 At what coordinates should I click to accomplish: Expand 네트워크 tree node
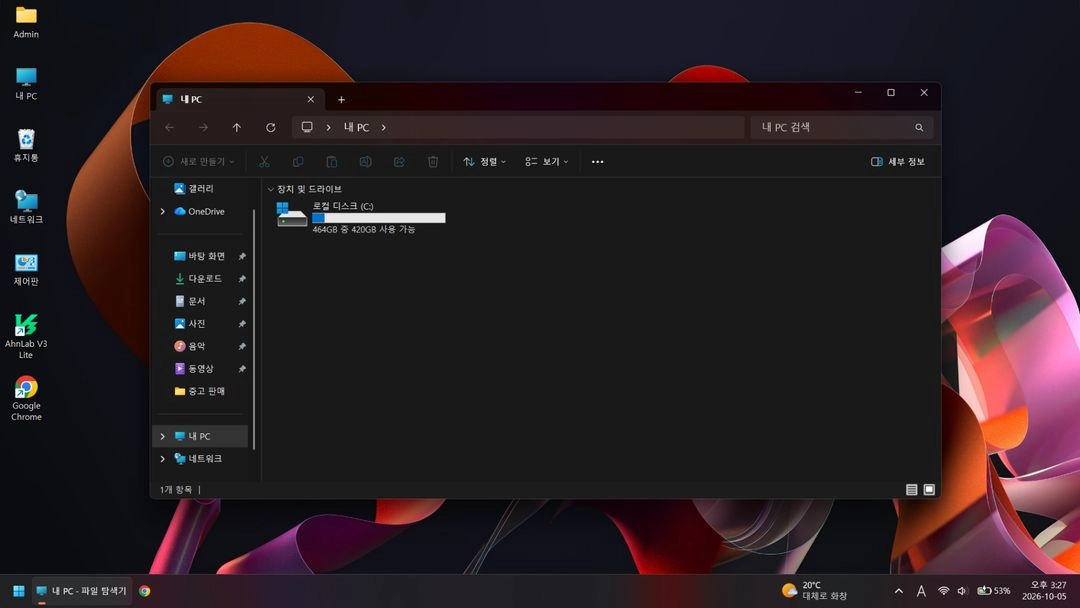pyautogui.click(x=163, y=459)
